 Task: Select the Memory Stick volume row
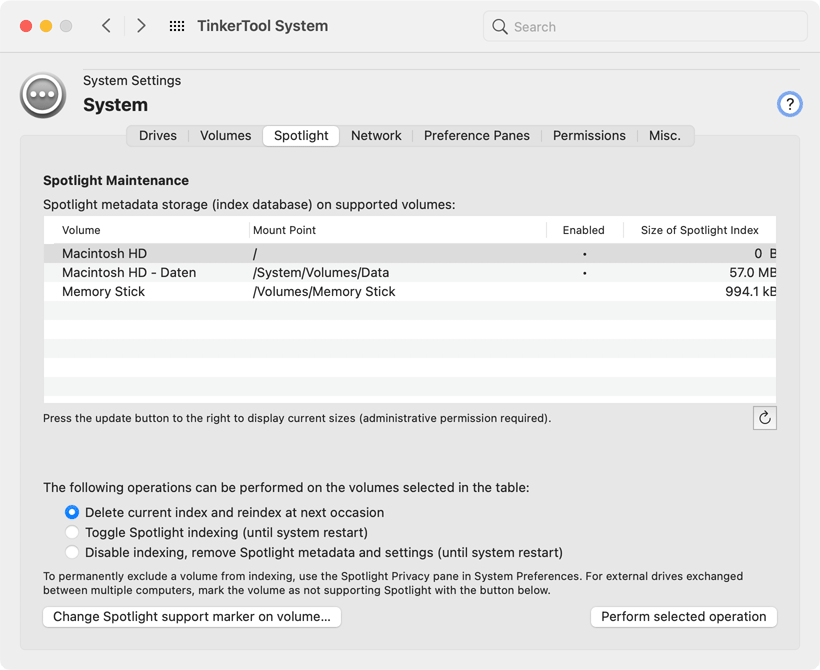click(x=300, y=292)
